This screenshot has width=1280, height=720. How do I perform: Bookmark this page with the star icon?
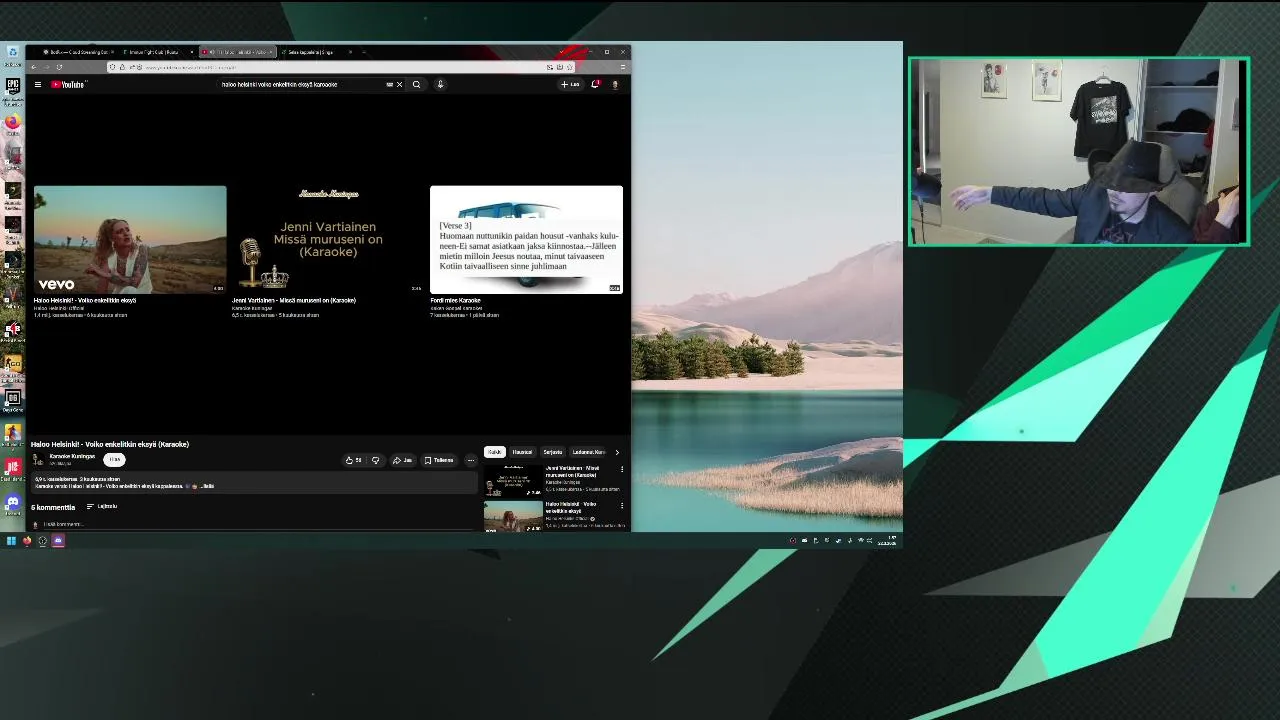coord(569,67)
